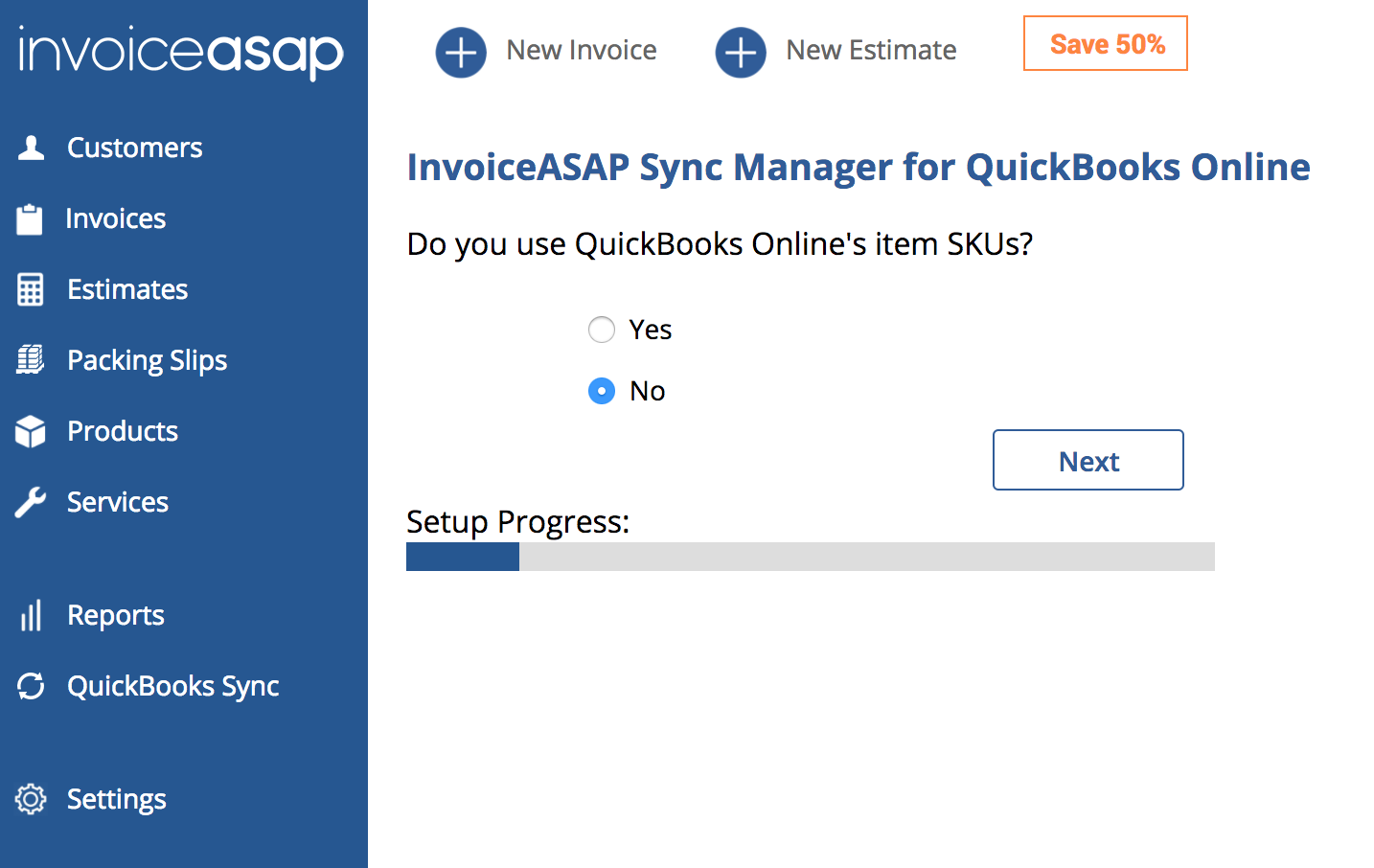Click the Products box icon
This screenshot has height=868, width=1374.
coord(31,431)
